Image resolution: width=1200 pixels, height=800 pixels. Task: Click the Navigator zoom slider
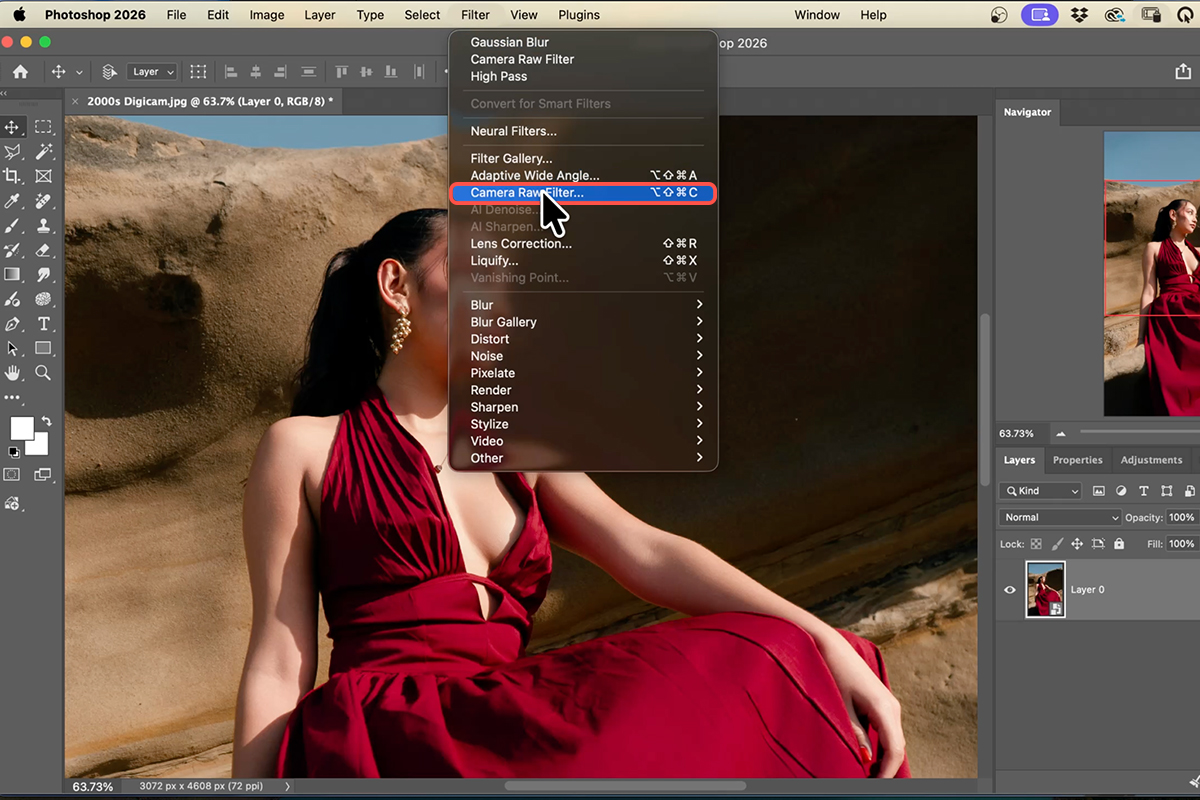(x=1140, y=433)
